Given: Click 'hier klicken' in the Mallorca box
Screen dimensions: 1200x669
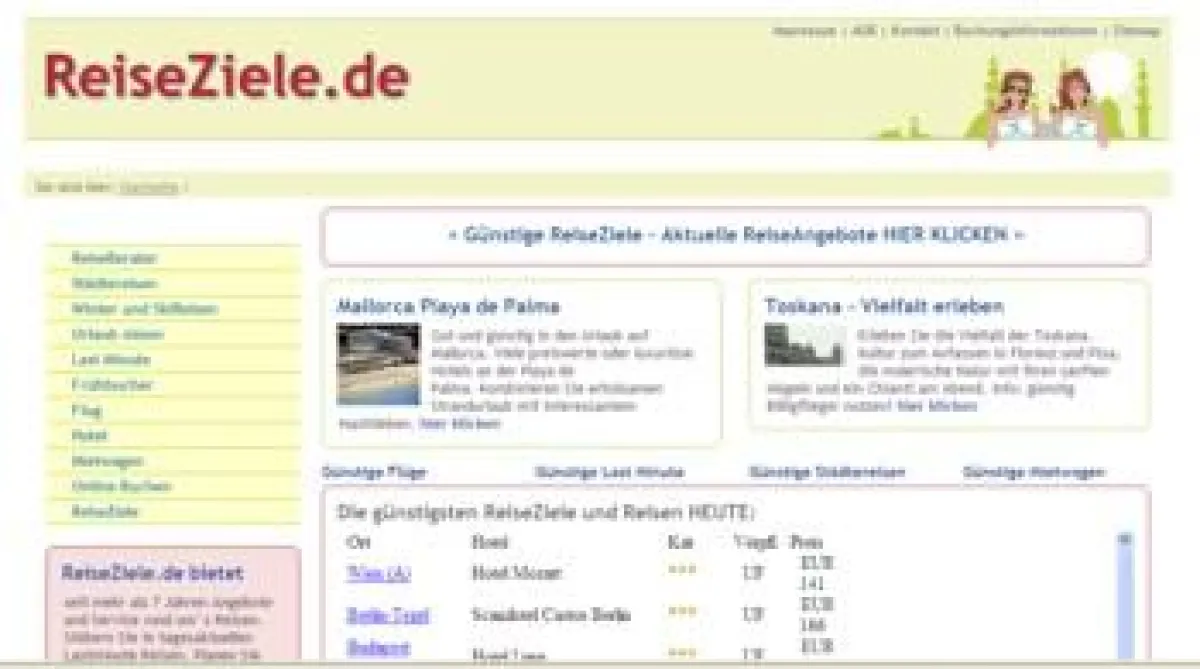Looking at the screenshot, I should (x=460, y=424).
